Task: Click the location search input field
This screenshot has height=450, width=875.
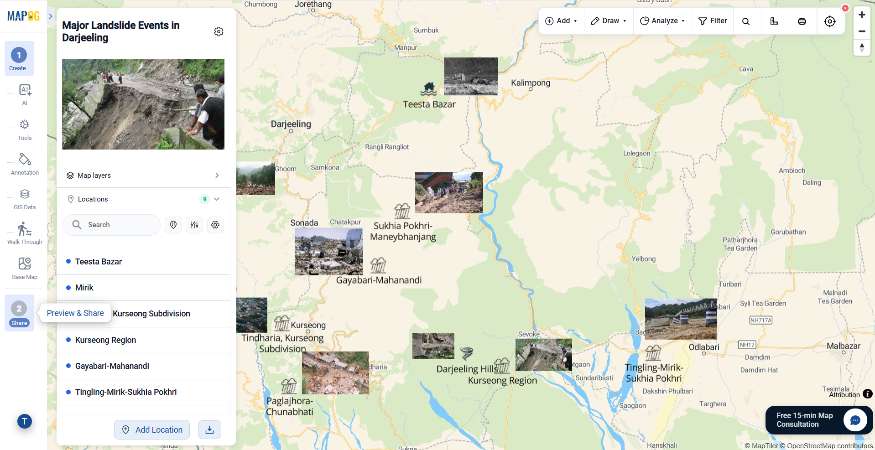Action: 112,224
